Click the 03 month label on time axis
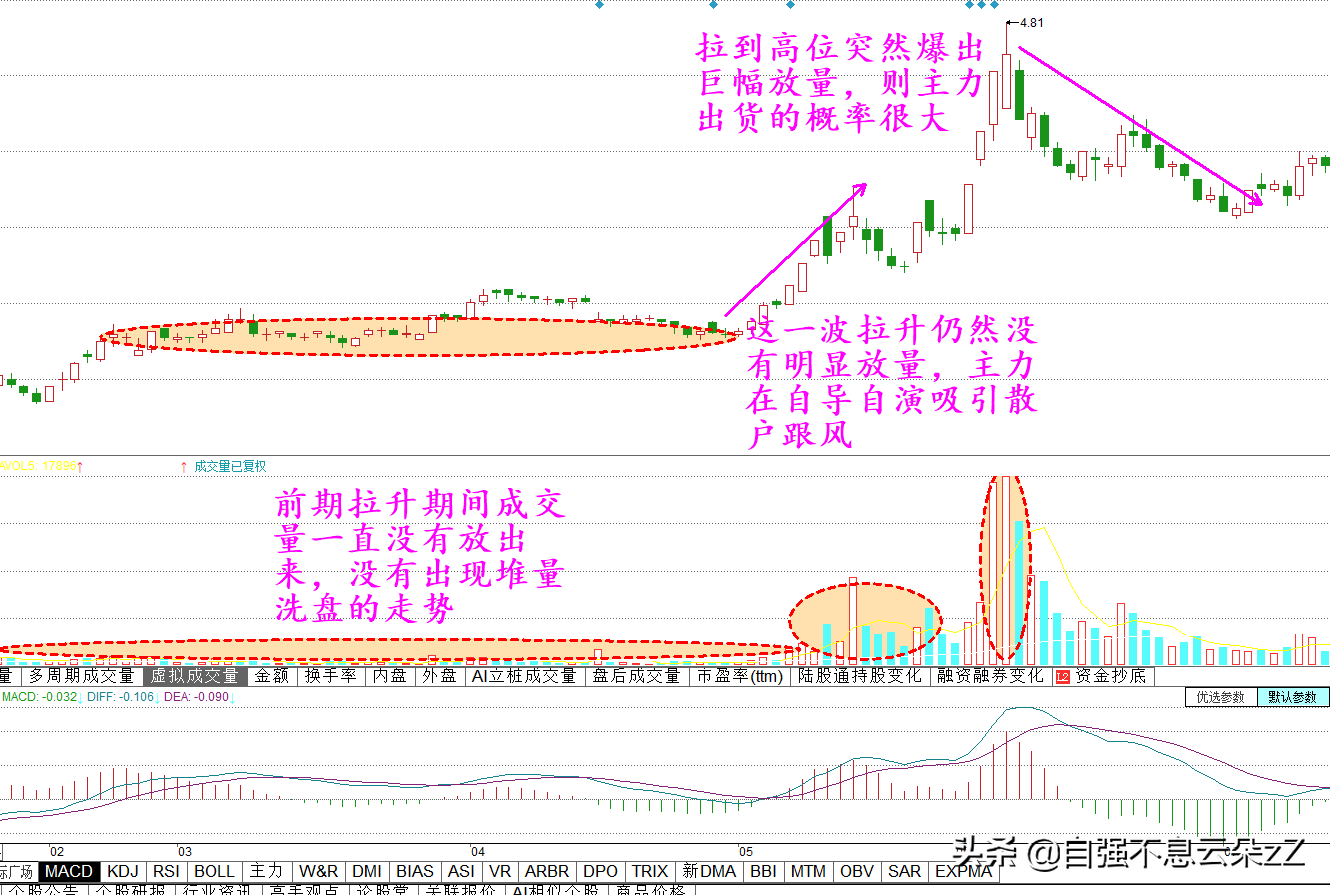This screenshot has height=895, width=1330. pos(185,851)
